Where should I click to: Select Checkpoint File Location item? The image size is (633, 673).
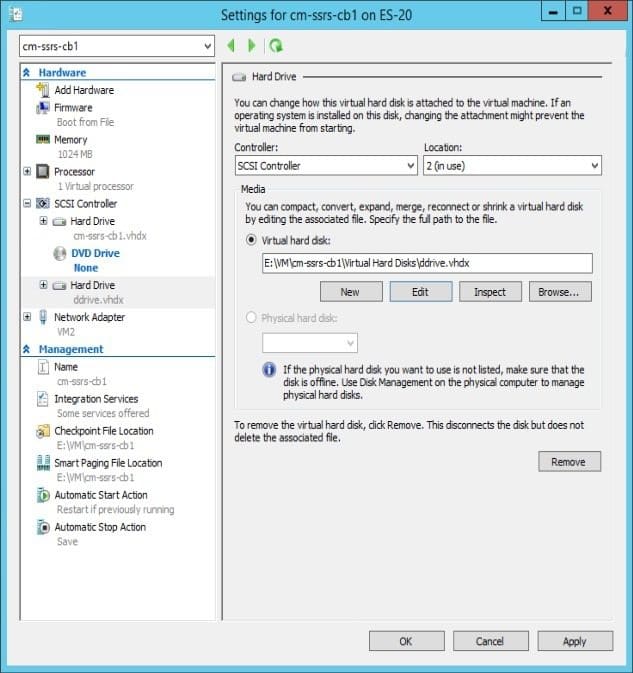click(x=104, y=431)
